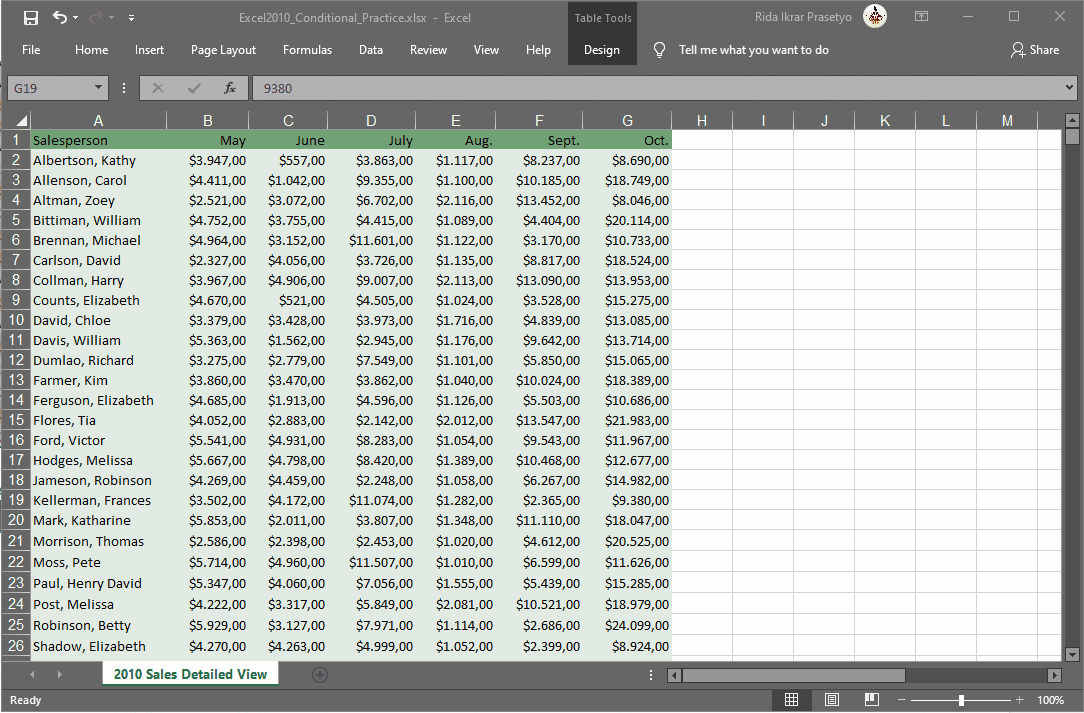Switch to Normal view in status bar
The image size is (1084, 713).
(x=792, y=700)
